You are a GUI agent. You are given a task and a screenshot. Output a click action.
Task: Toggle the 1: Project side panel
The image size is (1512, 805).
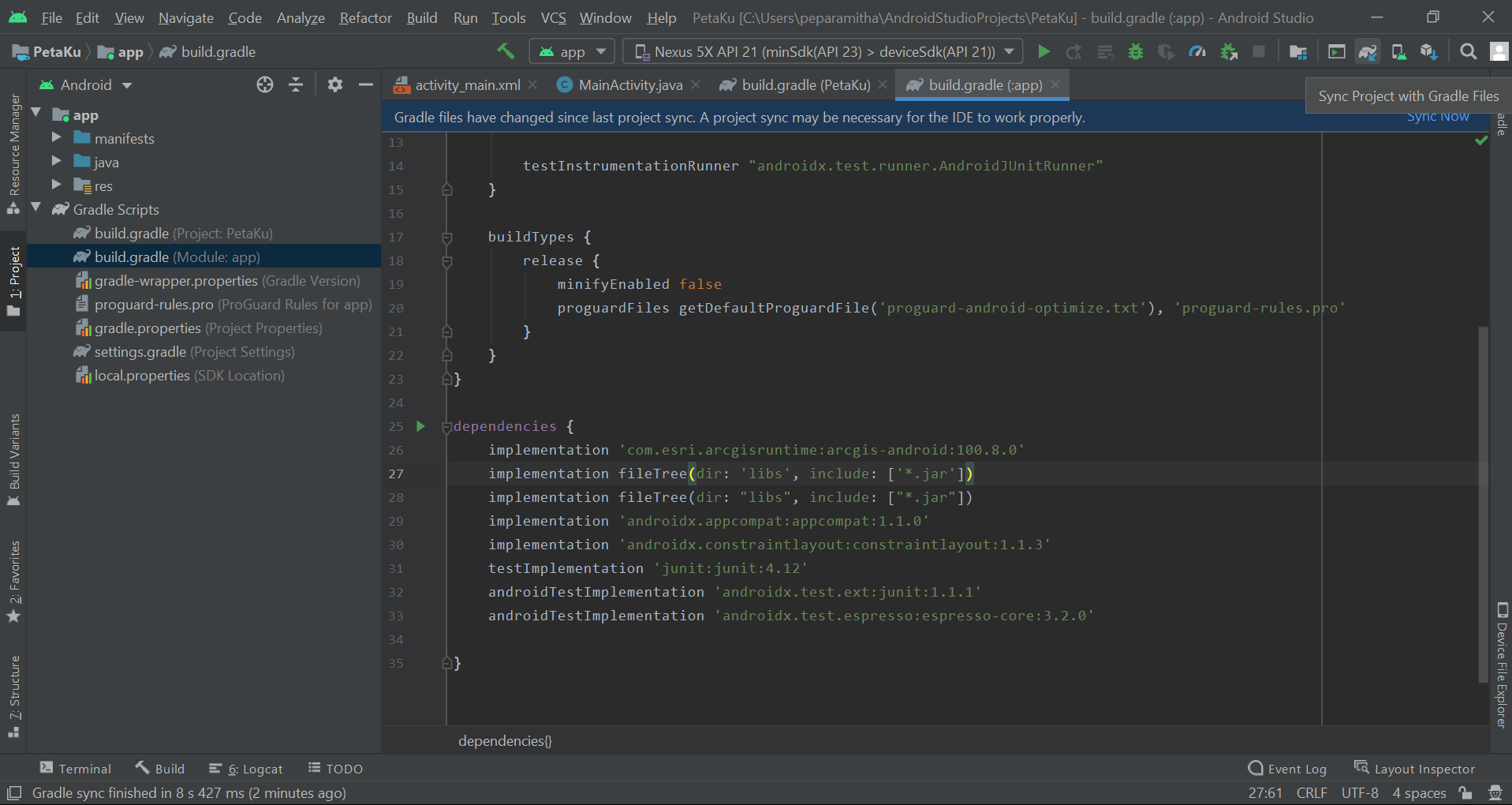click(13, 280)
